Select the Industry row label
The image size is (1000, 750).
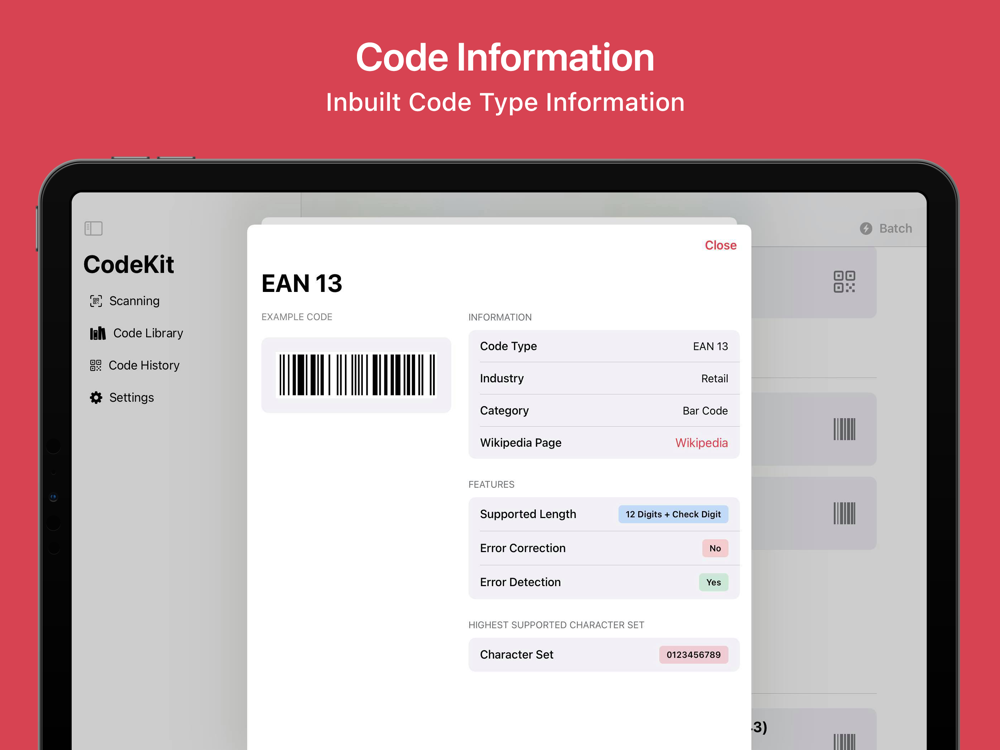(502, 378)
